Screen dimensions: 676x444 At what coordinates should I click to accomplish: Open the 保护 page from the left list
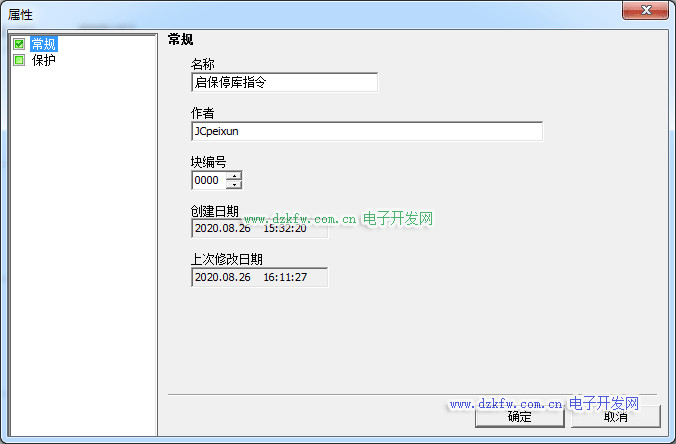click(x=44, y=60)
